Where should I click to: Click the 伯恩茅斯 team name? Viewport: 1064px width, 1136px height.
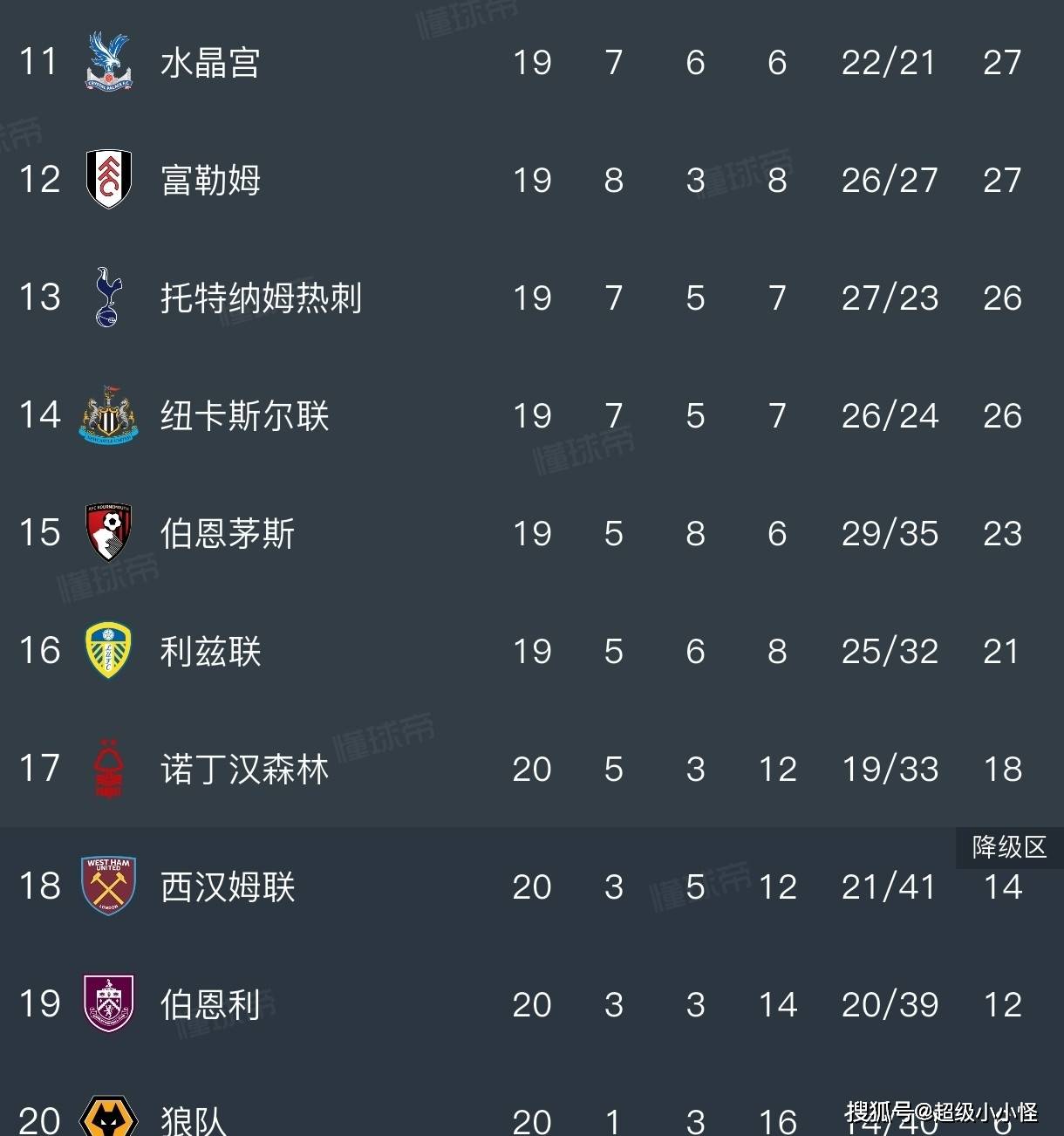coord(228,533)
